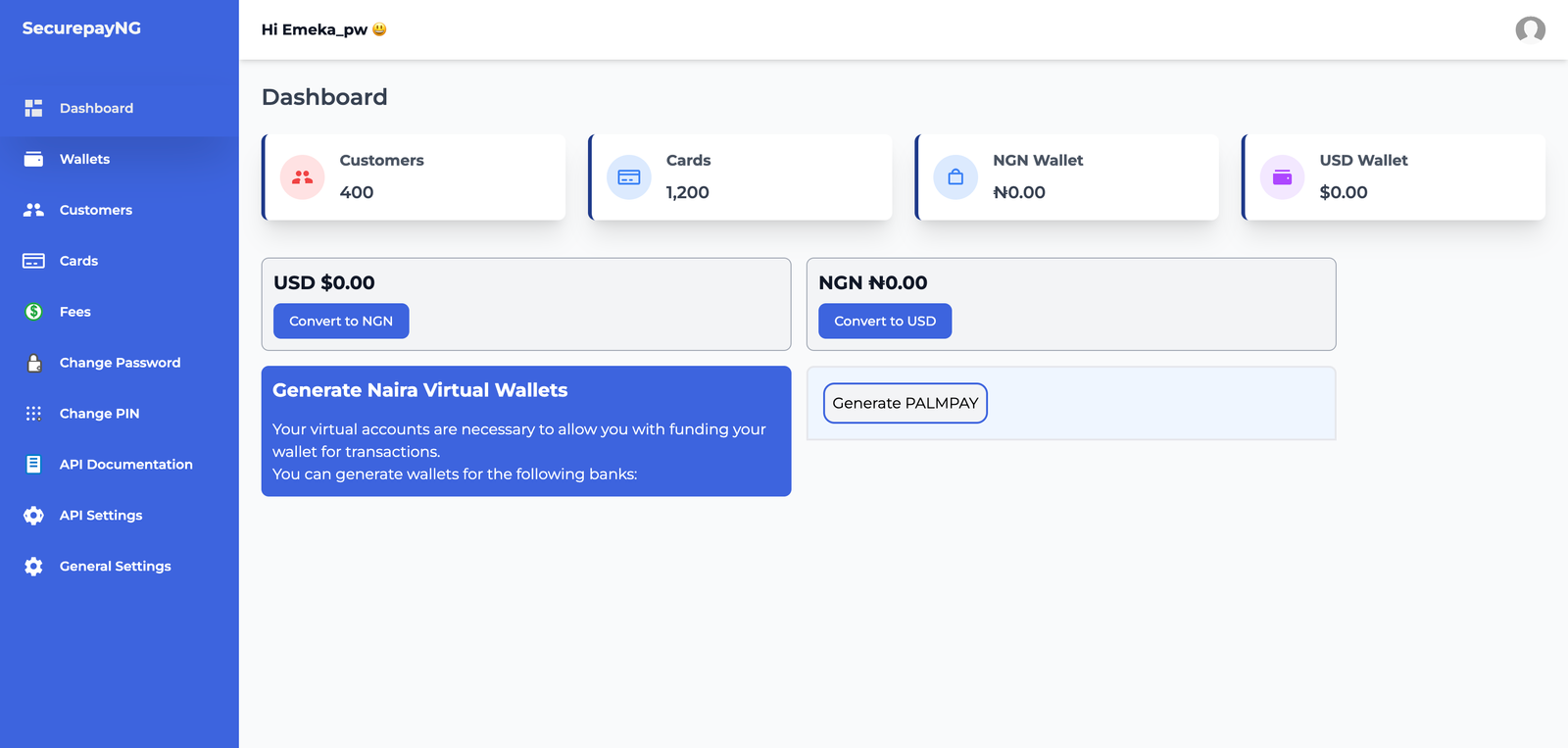Select the red Customers card icon
Viewport: 1568px width, 748px height.
click(303, 177)
